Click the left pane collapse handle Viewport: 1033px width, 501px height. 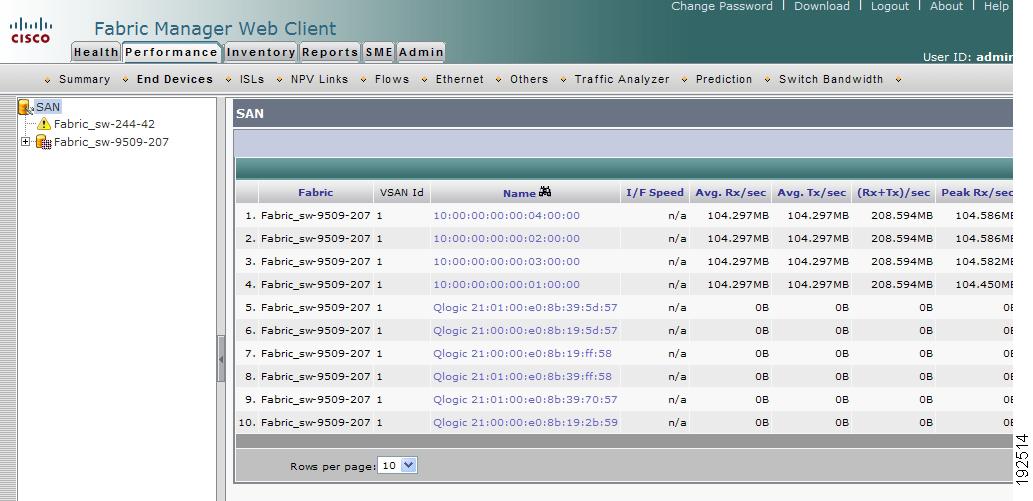tap(221, 359)
